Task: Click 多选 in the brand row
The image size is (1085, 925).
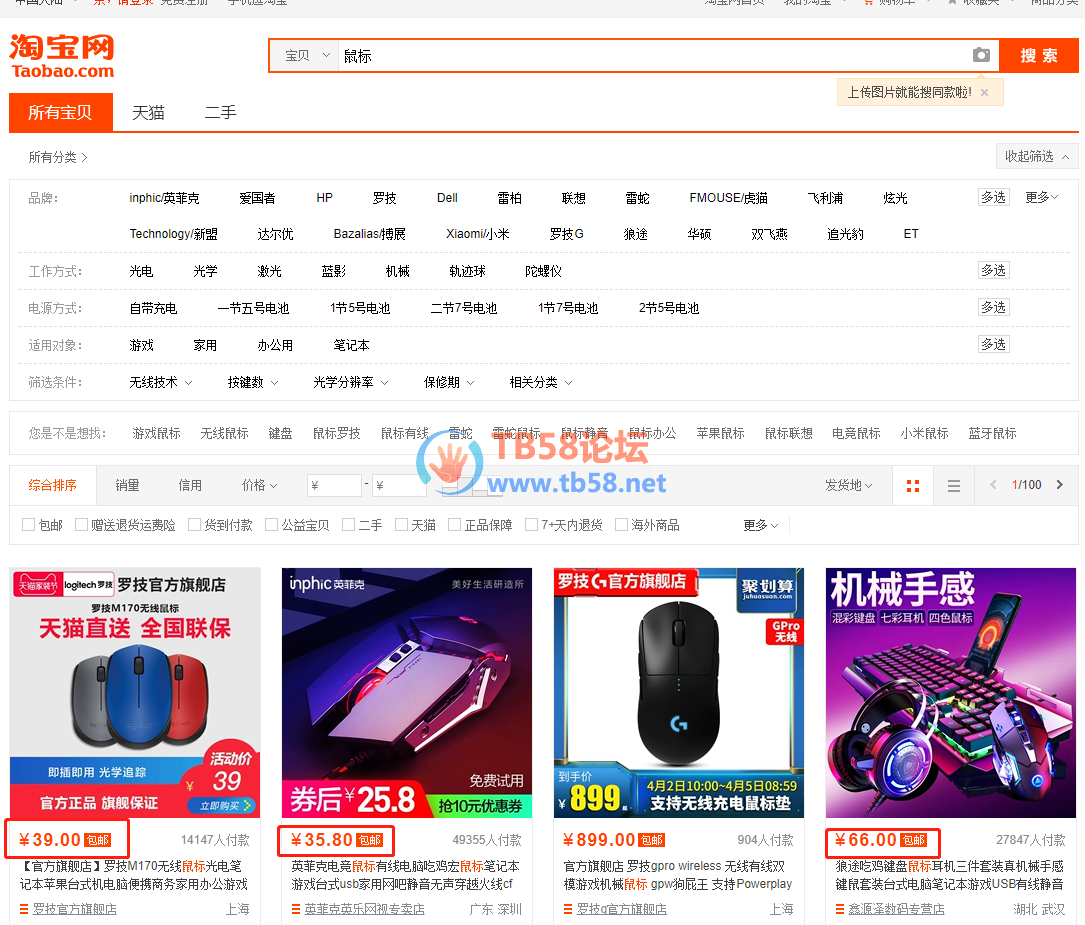Action: (994, 197)
